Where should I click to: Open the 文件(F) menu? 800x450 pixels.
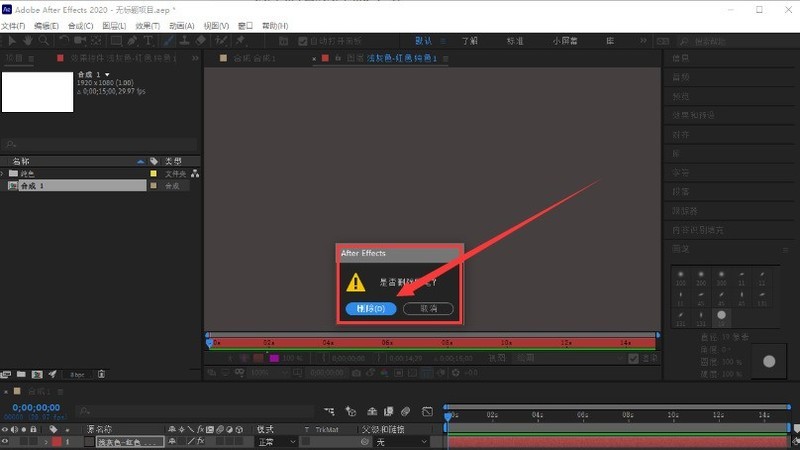pyautogui.click(x=14, y=25)
